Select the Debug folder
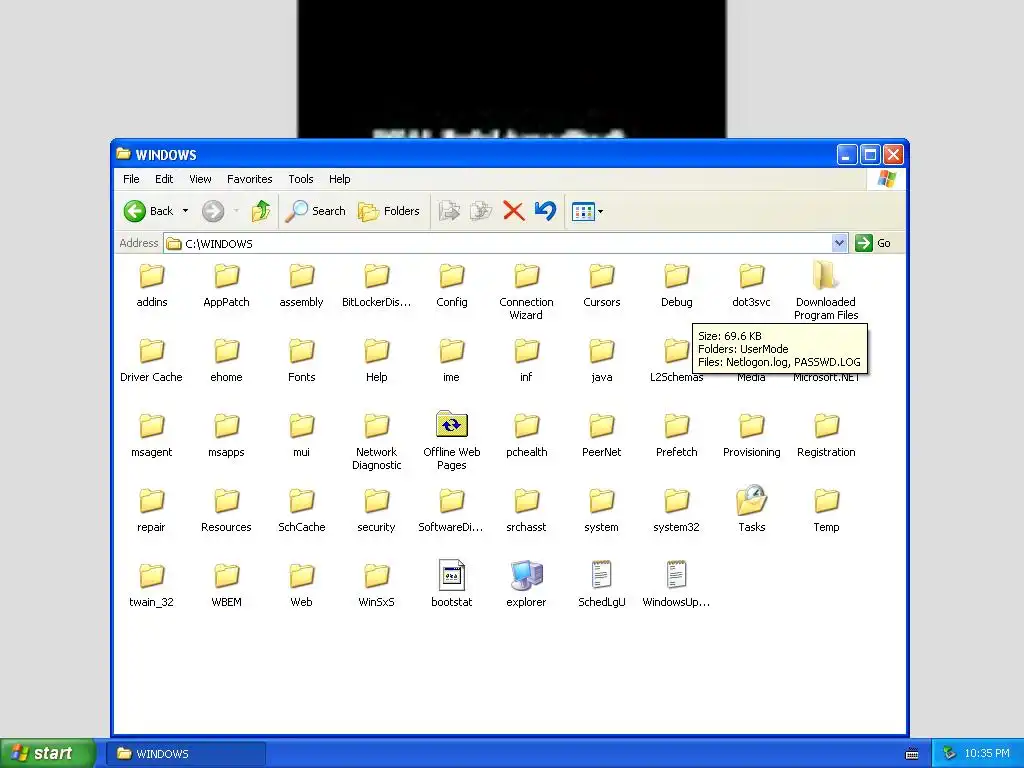 [x=677, y=285]
